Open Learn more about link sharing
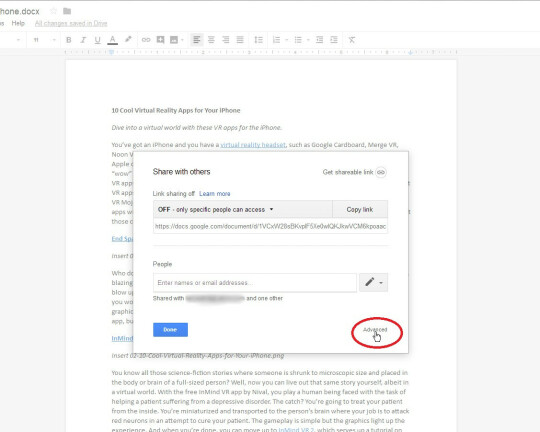 [x=215, y=194]
